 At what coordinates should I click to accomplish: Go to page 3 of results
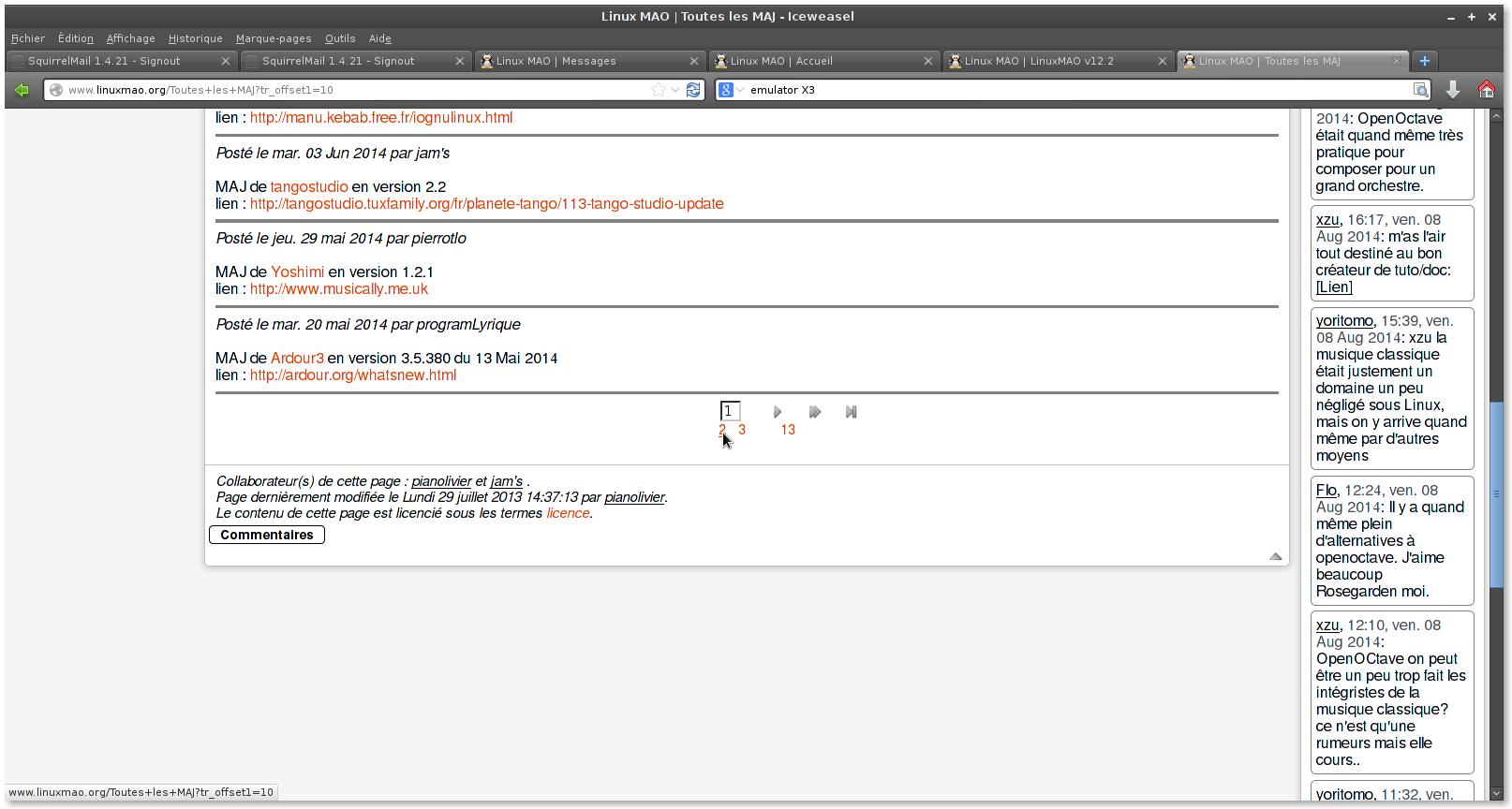(x=742, y=430)
